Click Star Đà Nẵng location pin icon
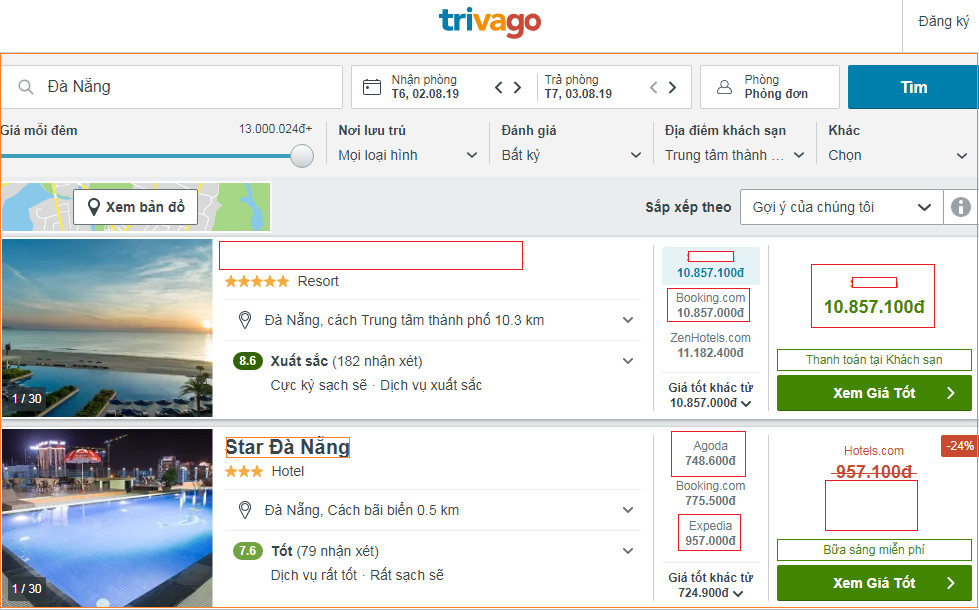Viewport: 979px width, 610px height. click(245, 510)
